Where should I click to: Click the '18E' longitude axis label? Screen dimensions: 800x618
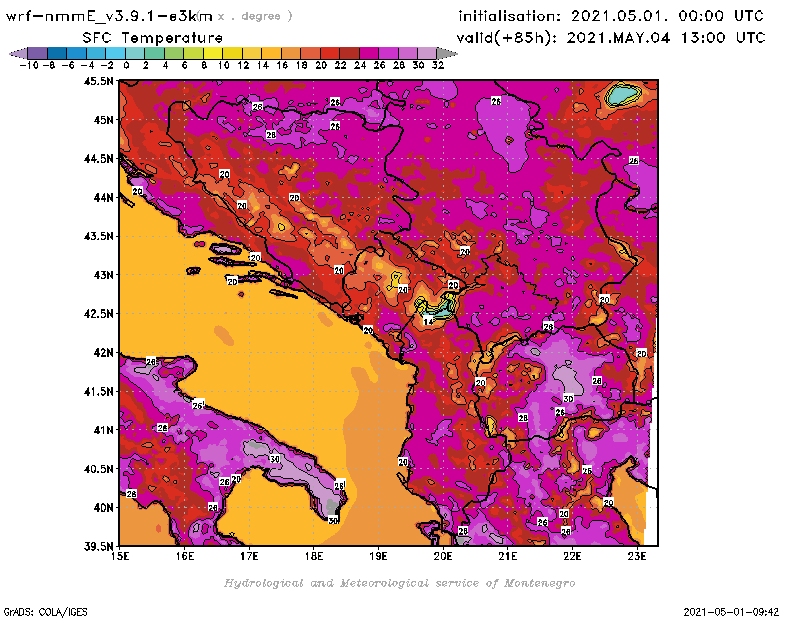pyautogui.click(x=314, y=556)
